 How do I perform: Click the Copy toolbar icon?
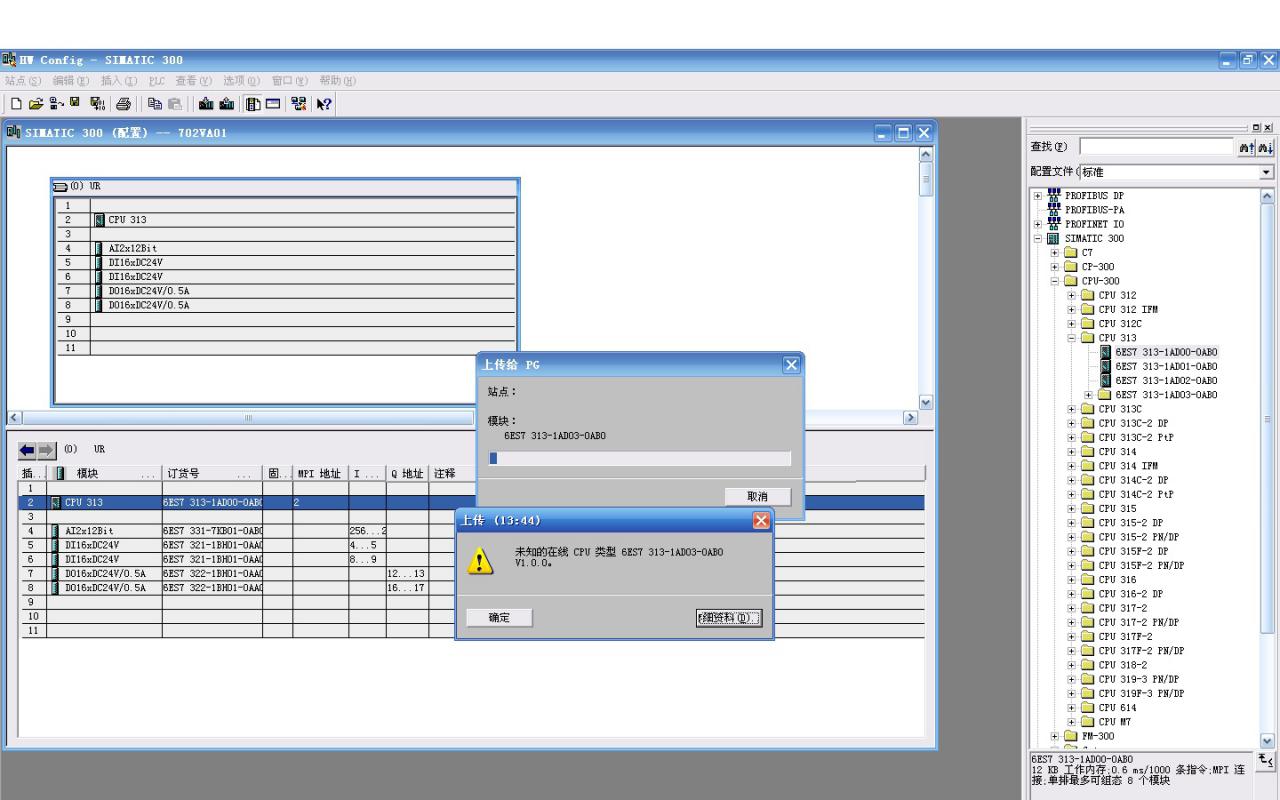(x=155, y=104)
